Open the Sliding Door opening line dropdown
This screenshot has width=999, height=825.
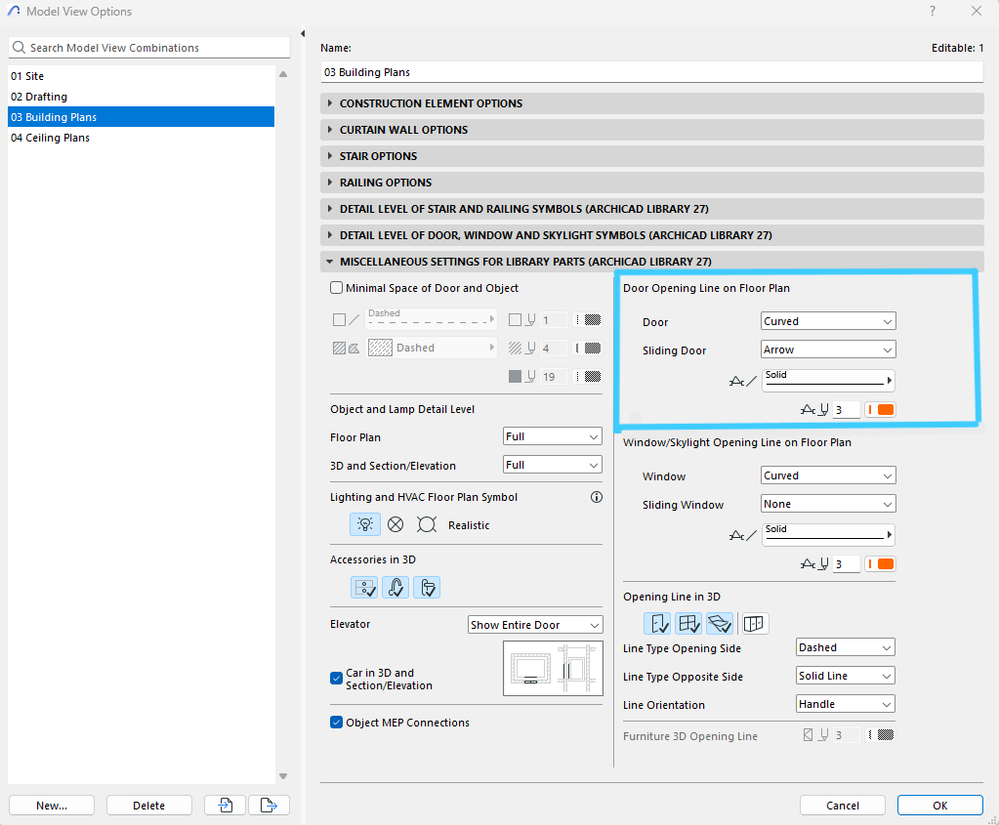point(828,350)
